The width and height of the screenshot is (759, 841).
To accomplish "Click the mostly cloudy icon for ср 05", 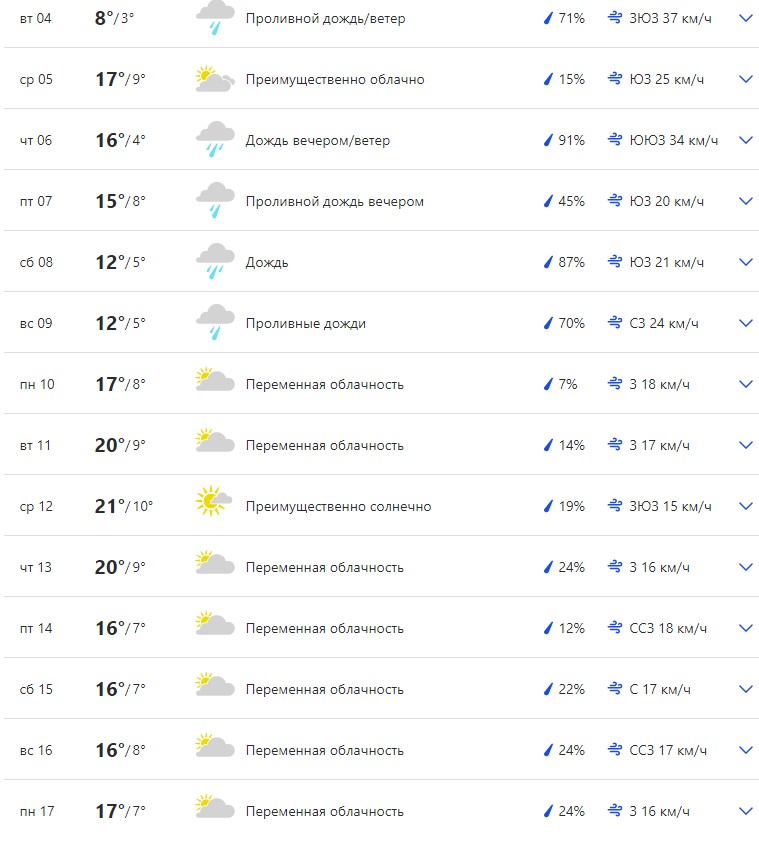I will (x=215, y=79).
